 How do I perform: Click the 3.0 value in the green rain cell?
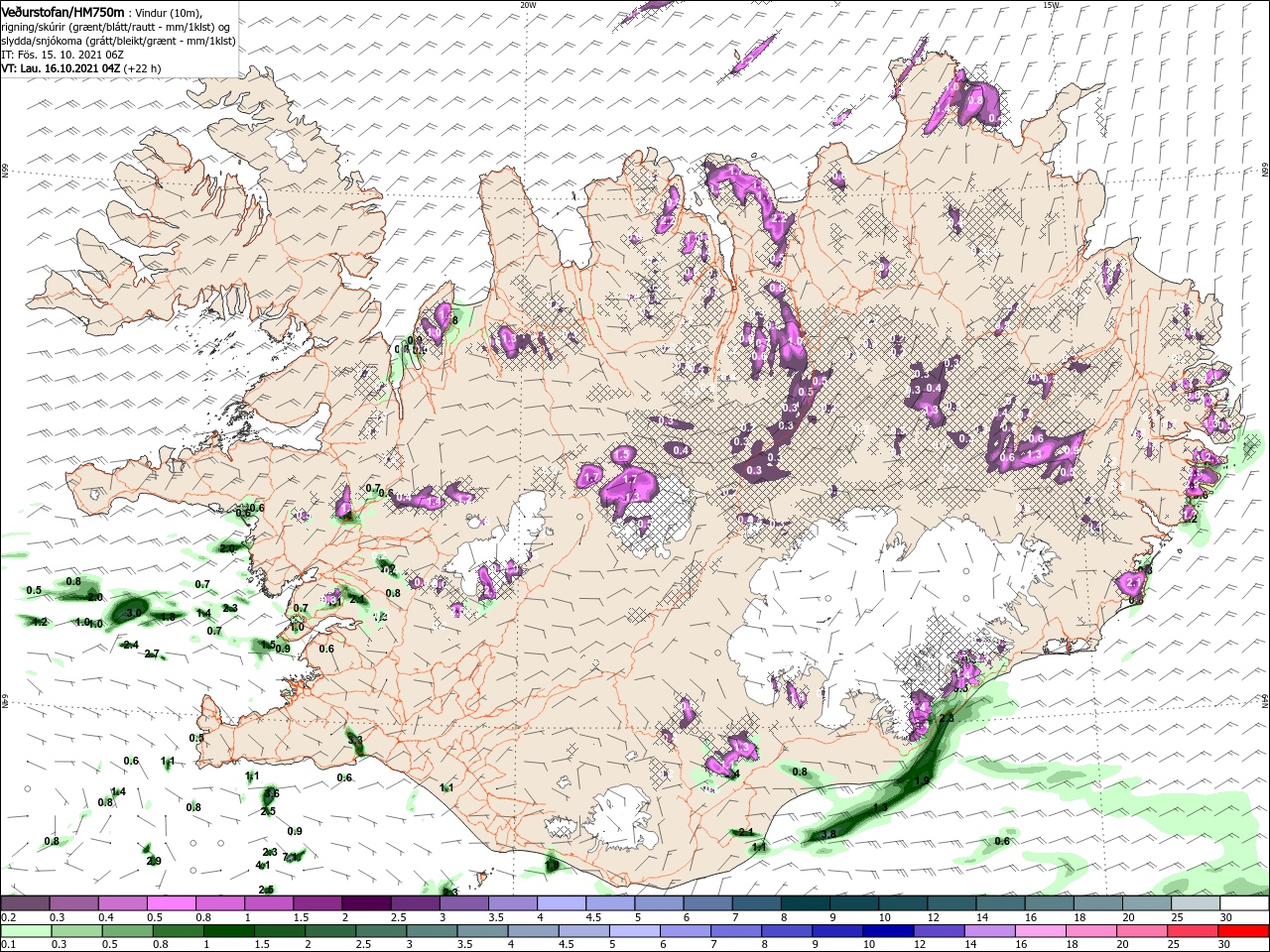[133, 614]
